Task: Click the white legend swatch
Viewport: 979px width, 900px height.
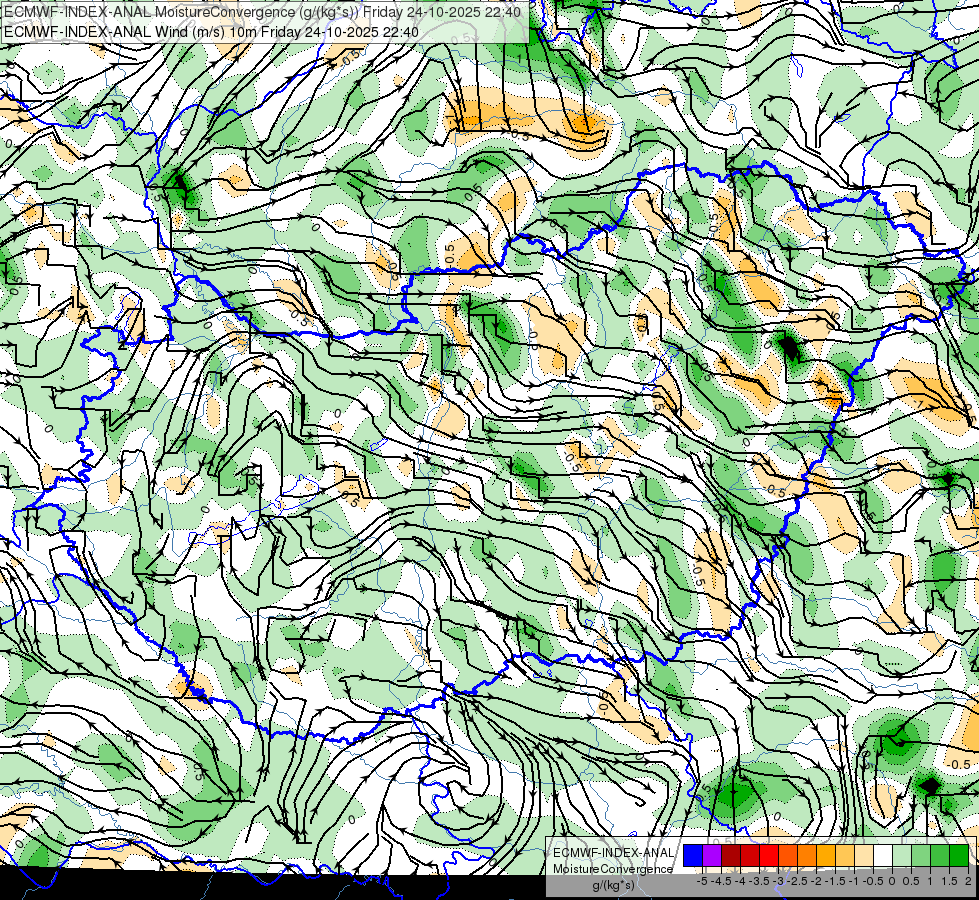Action: point(883,856)
